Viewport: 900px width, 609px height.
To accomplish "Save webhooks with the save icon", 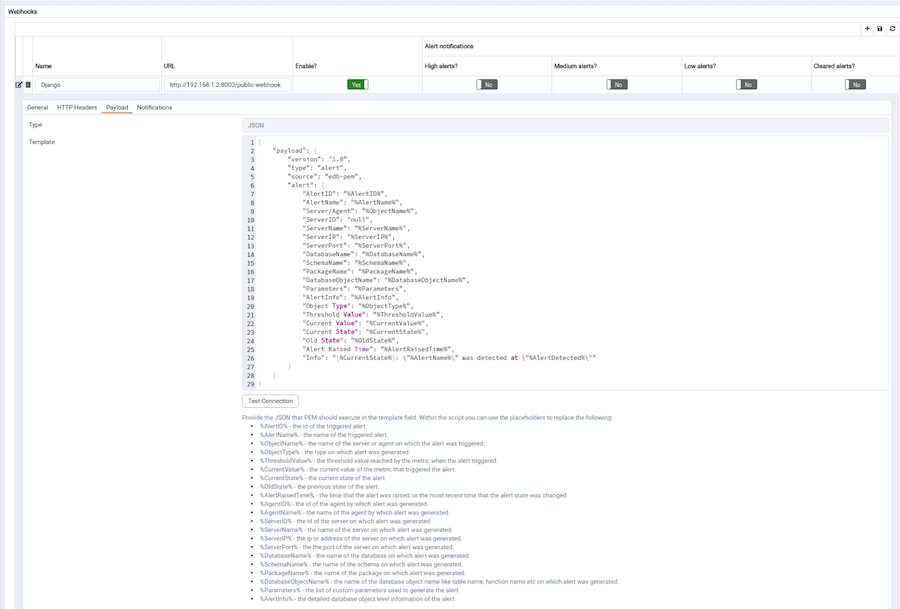I will (x=879, y=29).
